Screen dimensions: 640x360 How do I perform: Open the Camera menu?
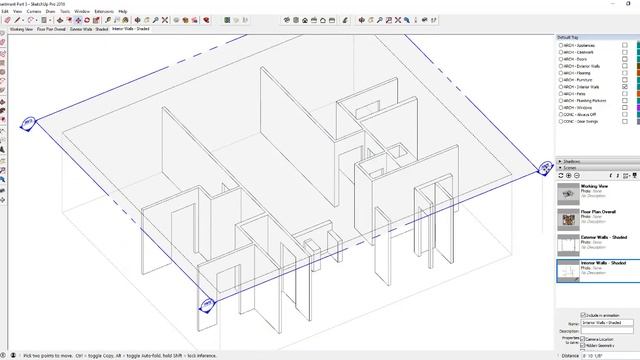(x=34, y=11)
